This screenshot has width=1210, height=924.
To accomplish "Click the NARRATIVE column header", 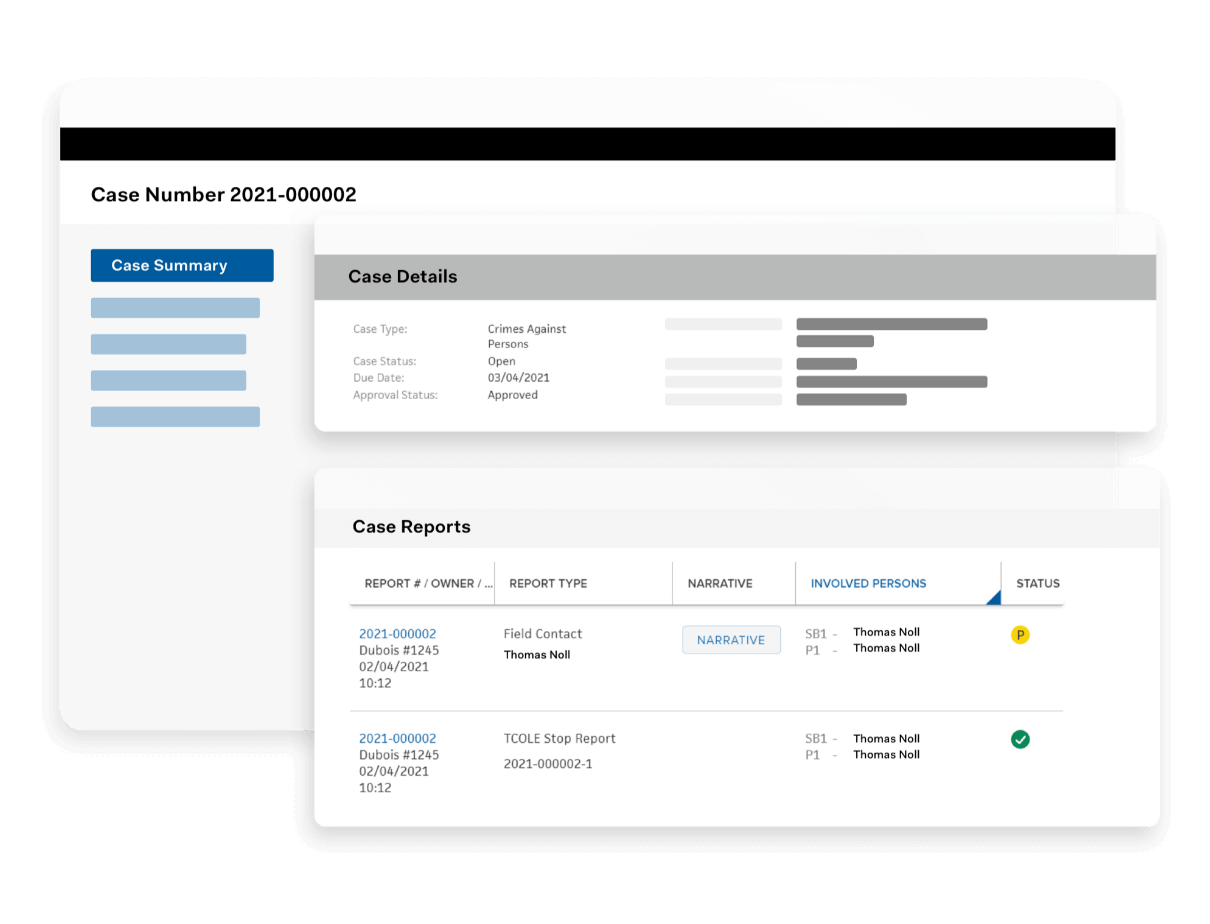I will click(721, 583).
